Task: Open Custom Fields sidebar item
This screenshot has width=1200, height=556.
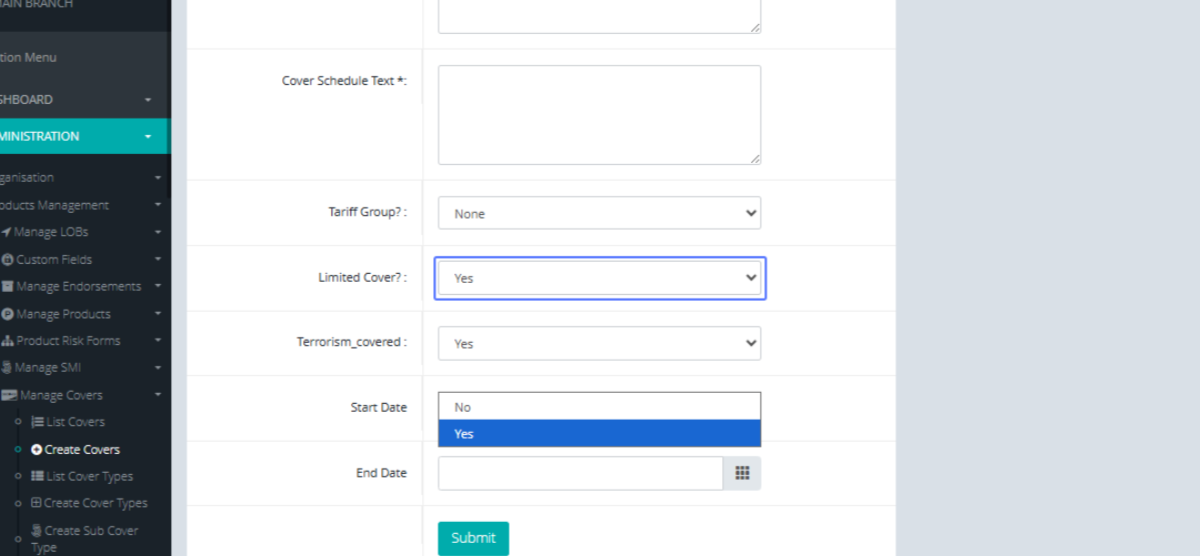Action: point(54,259)
